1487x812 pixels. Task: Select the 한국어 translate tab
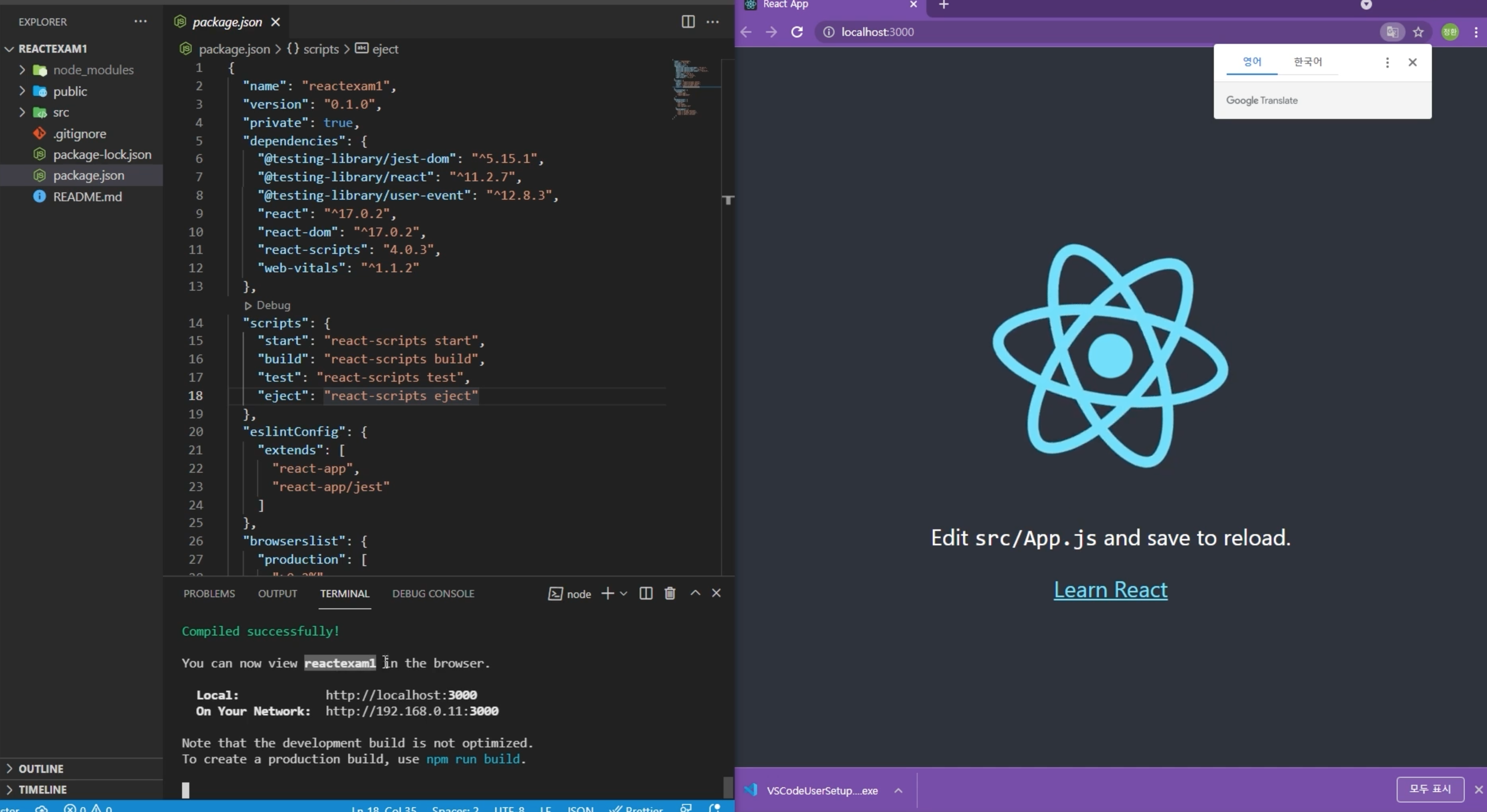coord(1307,62)
